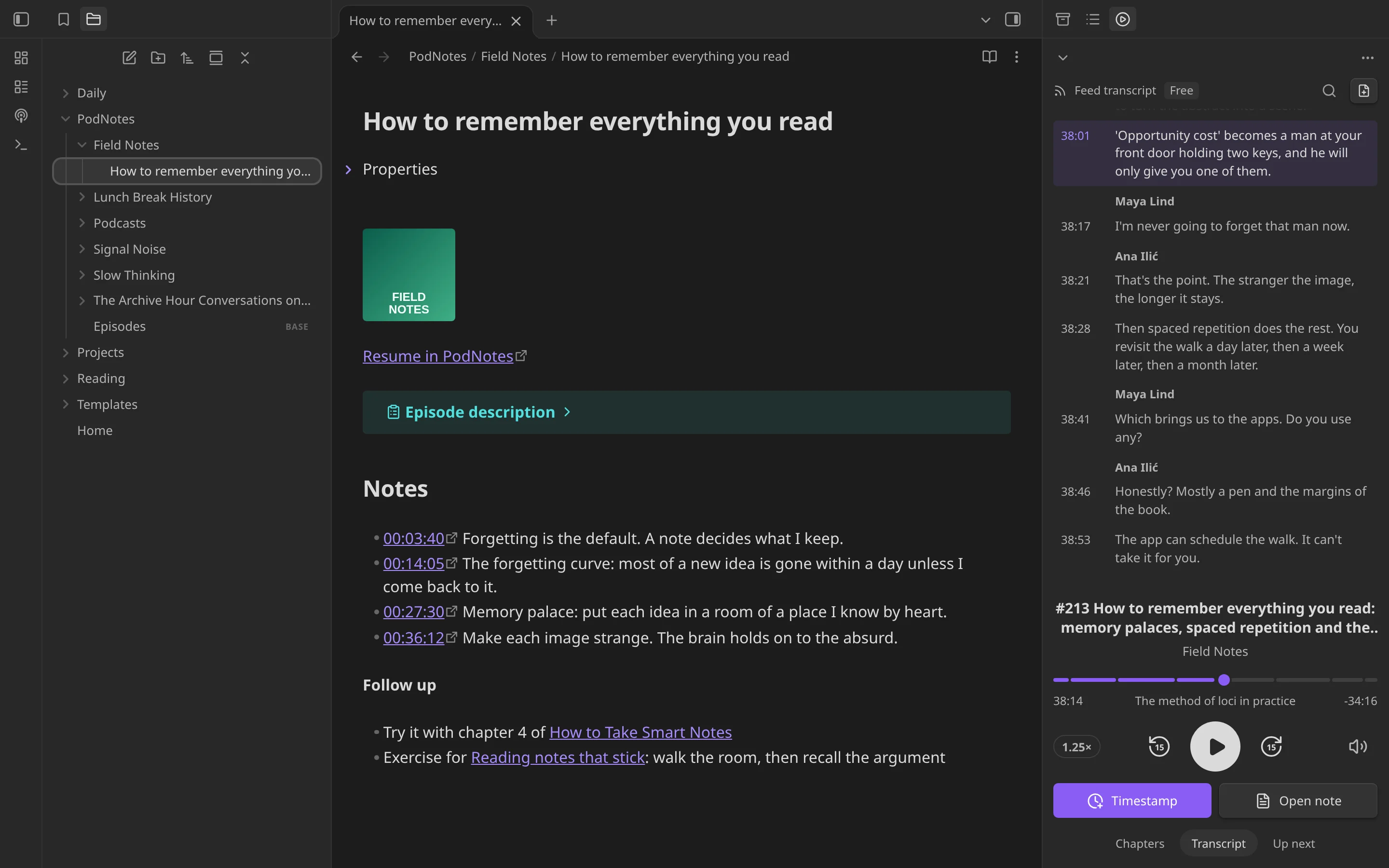1389x868 pixels.
Task: Create a new folder
Action: (158, 57)
